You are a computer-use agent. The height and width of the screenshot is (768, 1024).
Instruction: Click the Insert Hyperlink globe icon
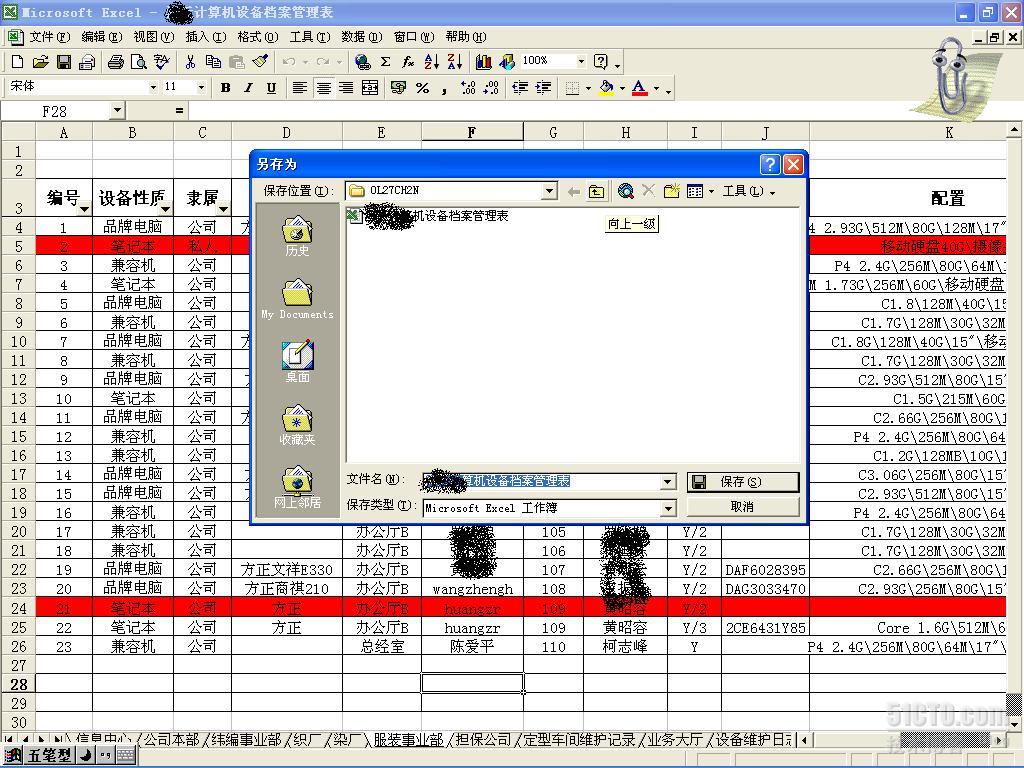(362, 62)
